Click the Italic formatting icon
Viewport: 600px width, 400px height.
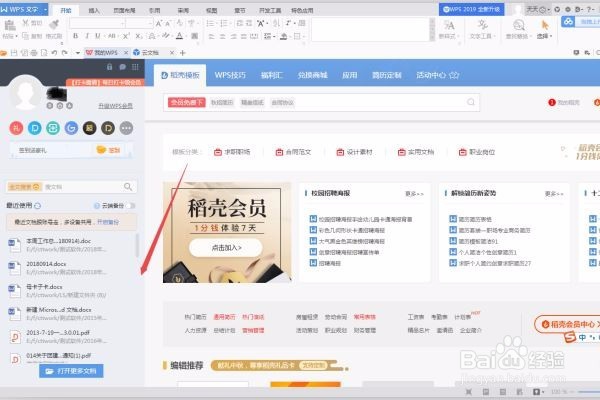pyautogui.click(x=87, y=36)
